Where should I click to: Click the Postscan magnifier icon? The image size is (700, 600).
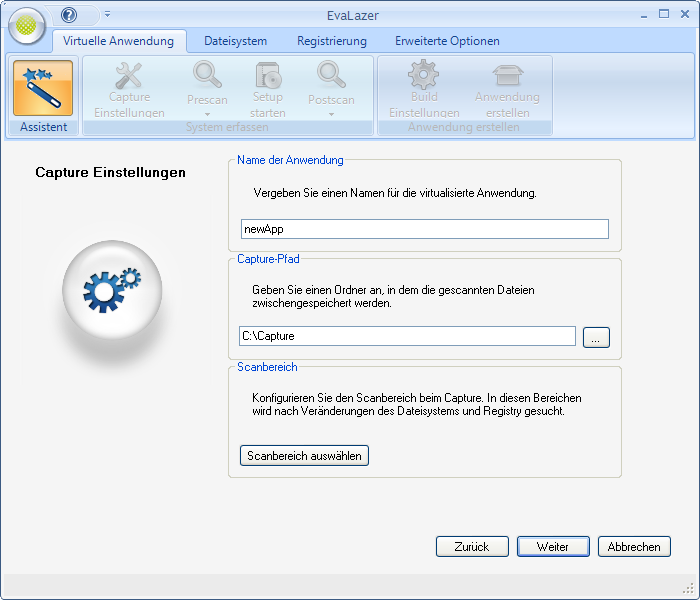point(331,76)
